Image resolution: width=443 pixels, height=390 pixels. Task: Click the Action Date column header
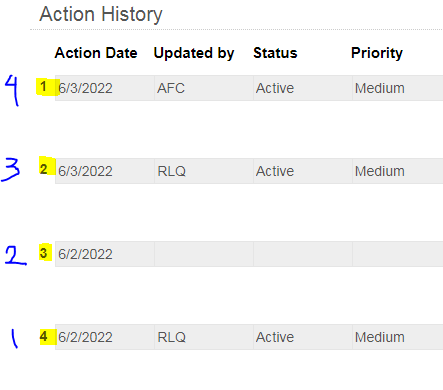pos(96,53)
